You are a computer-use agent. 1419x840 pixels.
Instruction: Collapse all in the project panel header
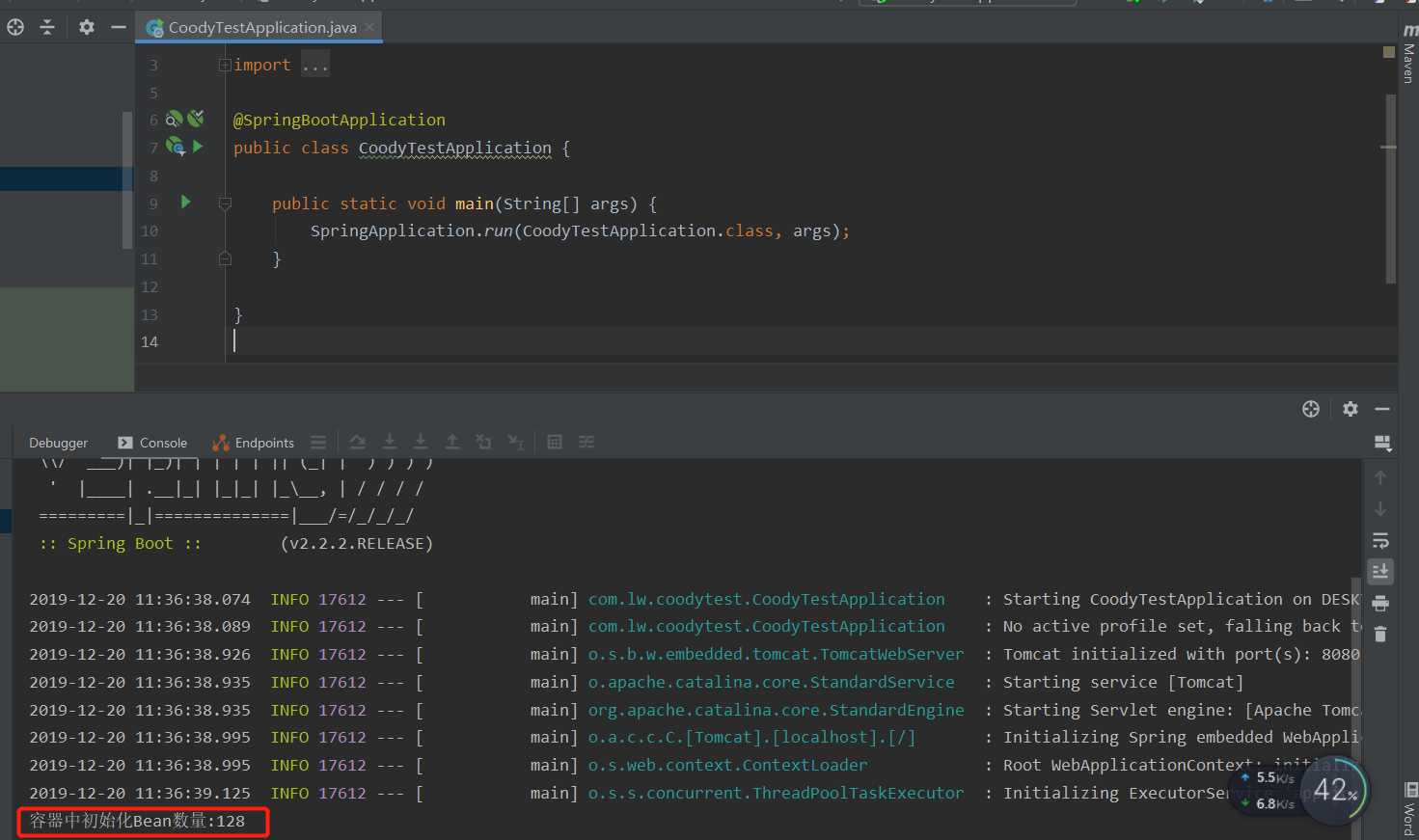(47, 27)
